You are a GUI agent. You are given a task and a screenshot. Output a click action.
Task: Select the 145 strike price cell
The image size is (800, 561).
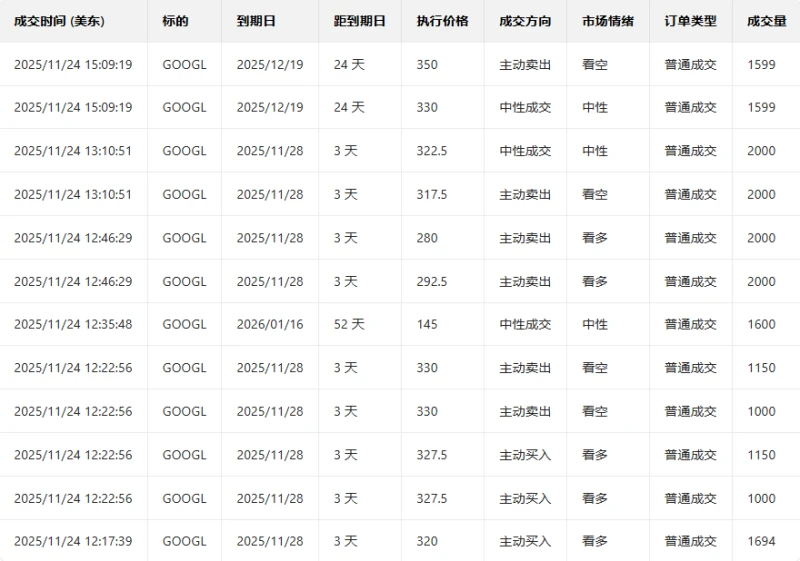427,324
